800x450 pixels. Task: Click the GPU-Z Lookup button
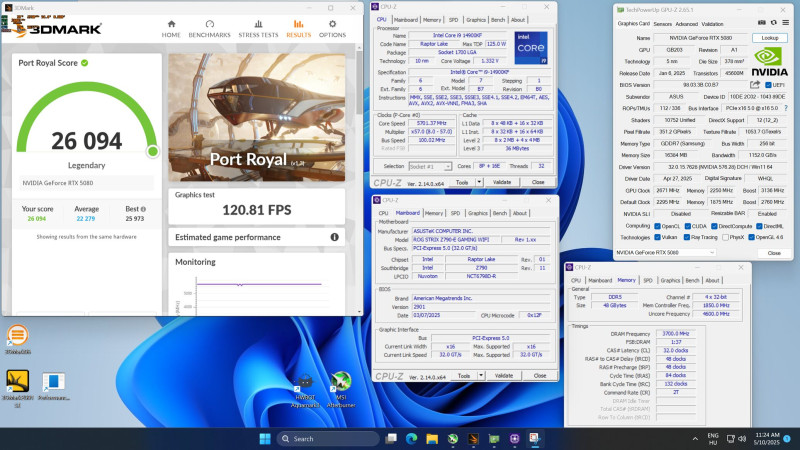769,37
